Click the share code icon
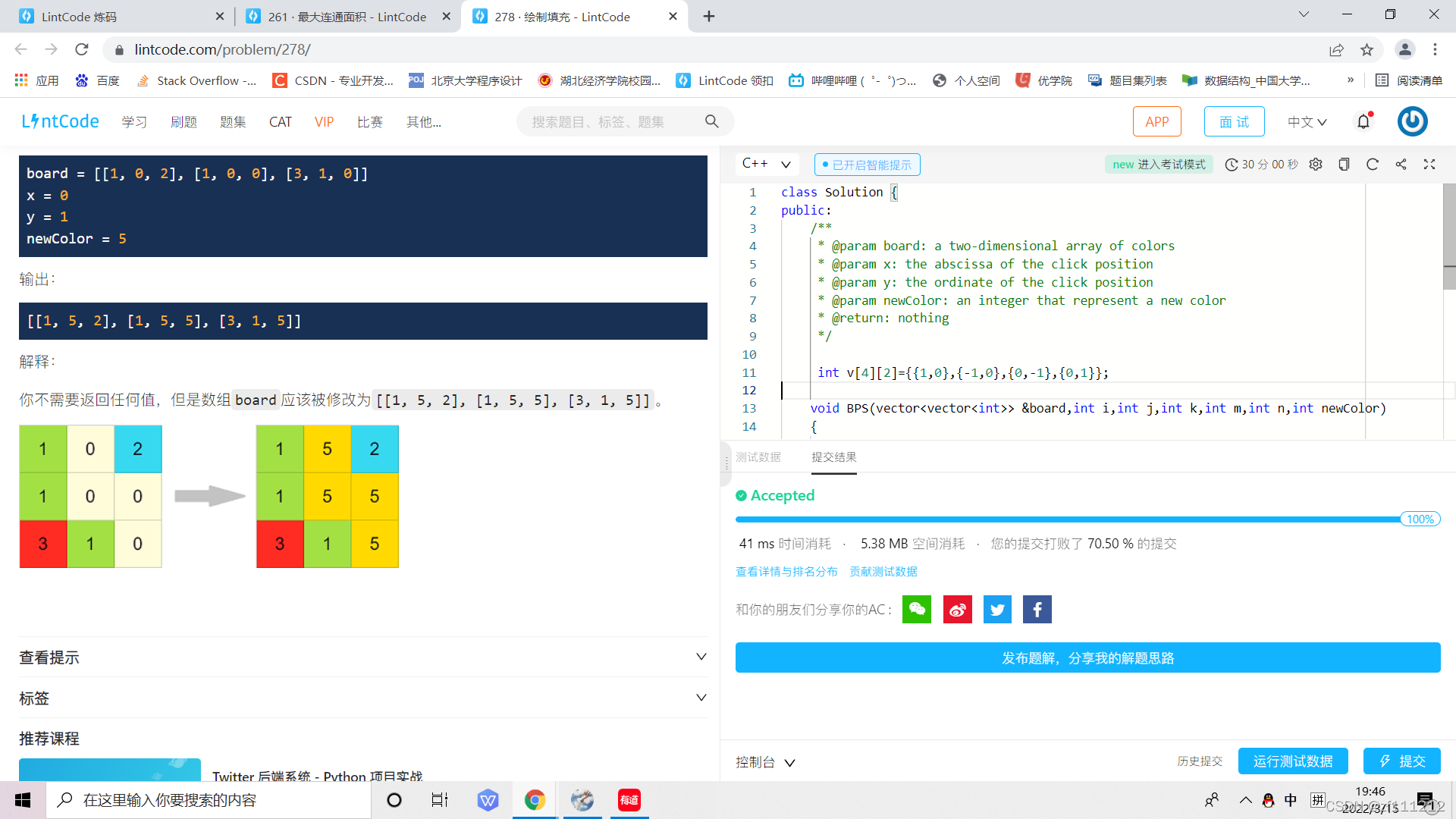 (x=1401, y=165)
